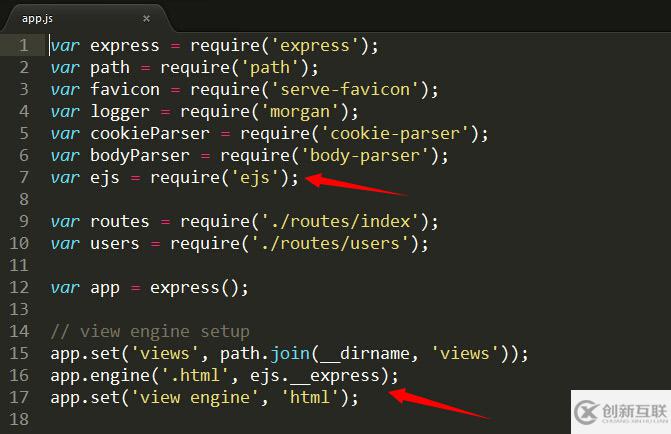671x434 pixels.
Task: Click the string 'serve-favicon'
Action: point(345,89)
